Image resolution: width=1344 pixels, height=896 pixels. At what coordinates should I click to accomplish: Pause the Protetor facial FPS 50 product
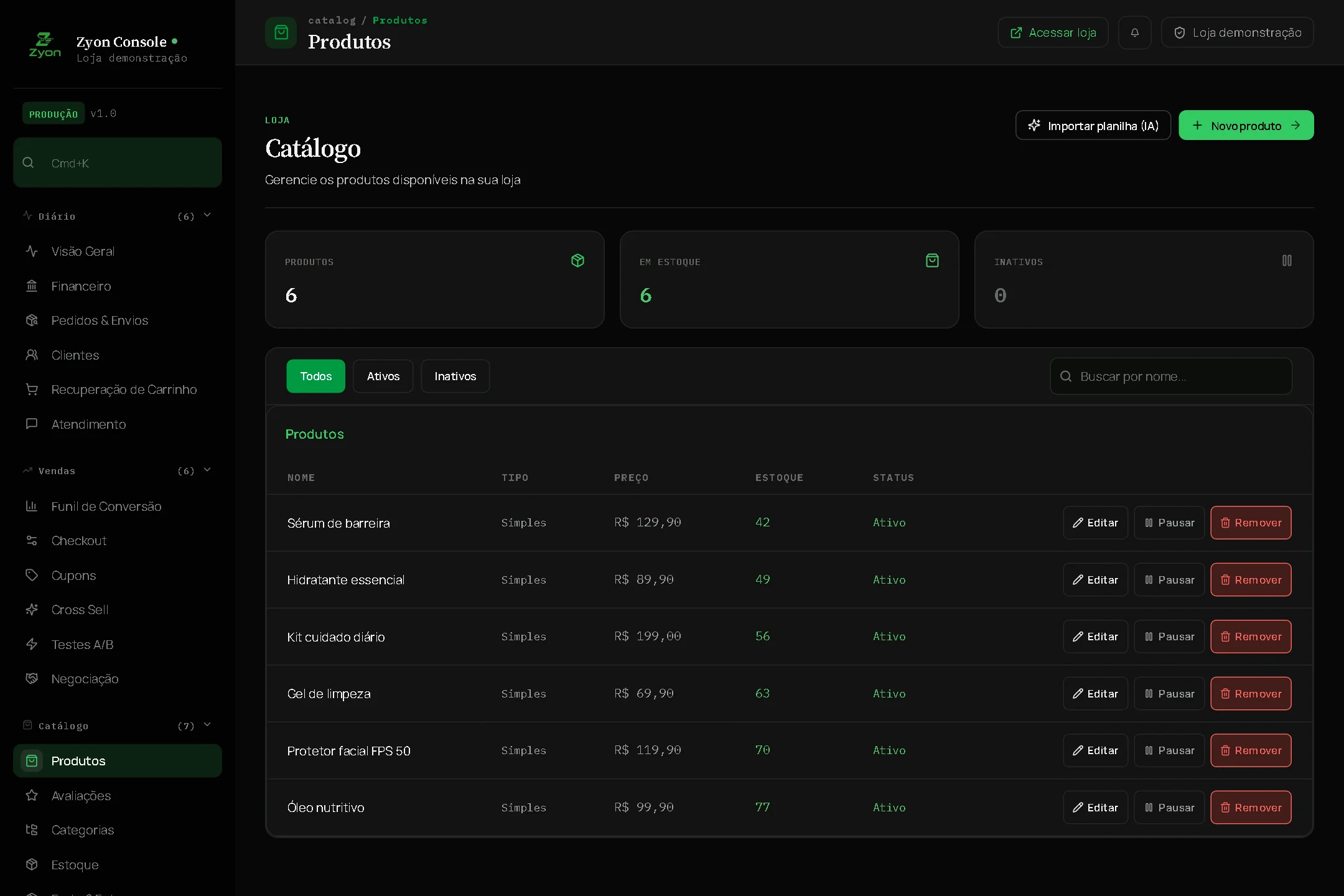(1169, 750)
